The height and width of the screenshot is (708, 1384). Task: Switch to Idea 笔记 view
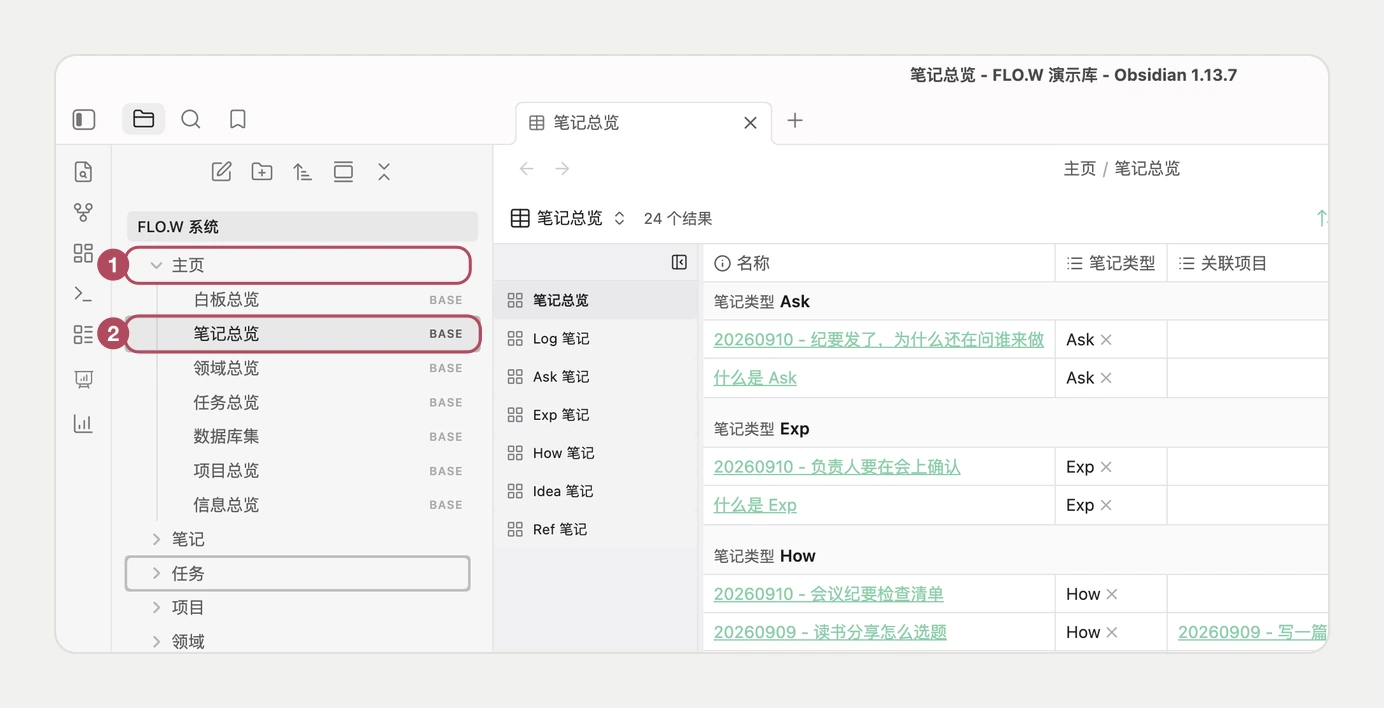coord(595,490)
